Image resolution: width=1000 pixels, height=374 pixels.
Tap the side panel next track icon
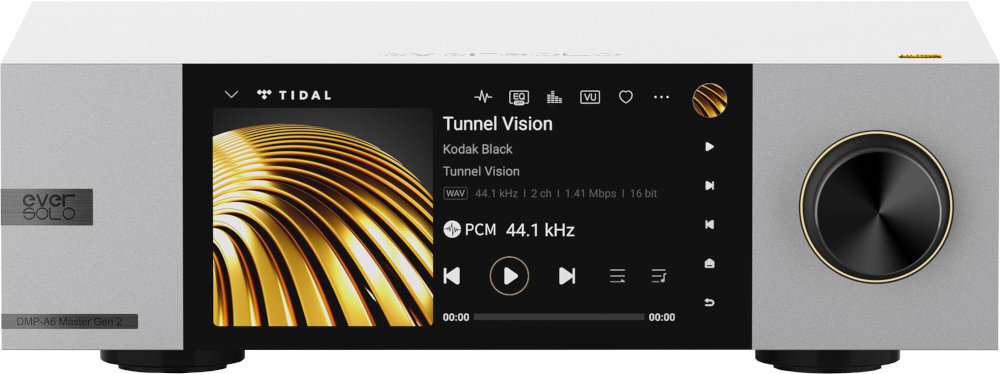point(709,186)
